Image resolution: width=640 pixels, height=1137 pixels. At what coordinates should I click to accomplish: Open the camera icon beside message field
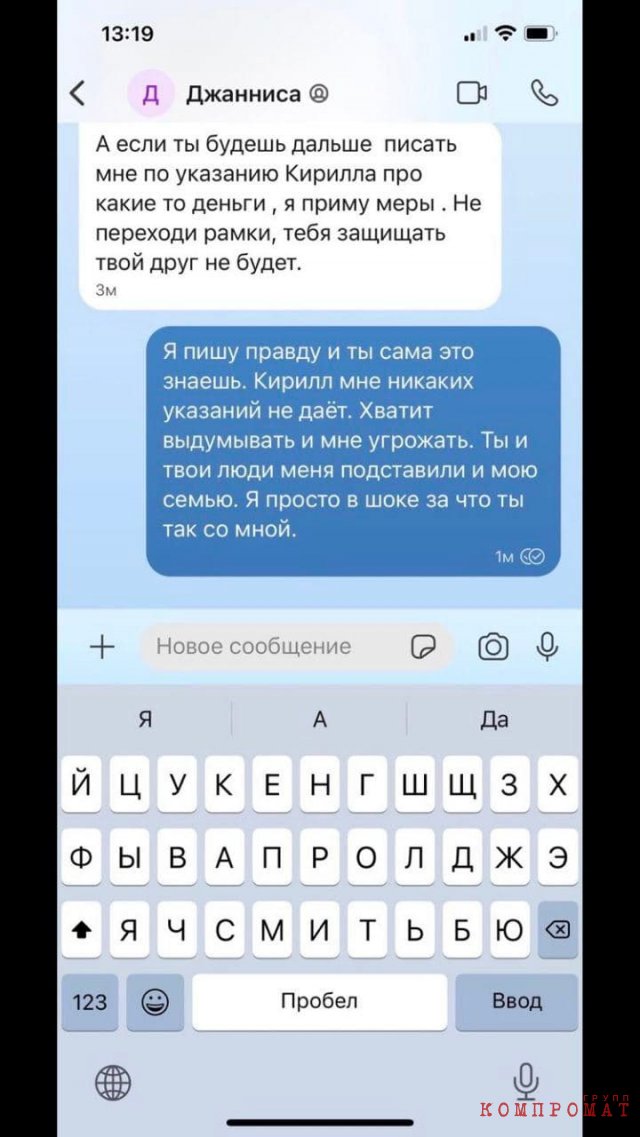(493, 646)
